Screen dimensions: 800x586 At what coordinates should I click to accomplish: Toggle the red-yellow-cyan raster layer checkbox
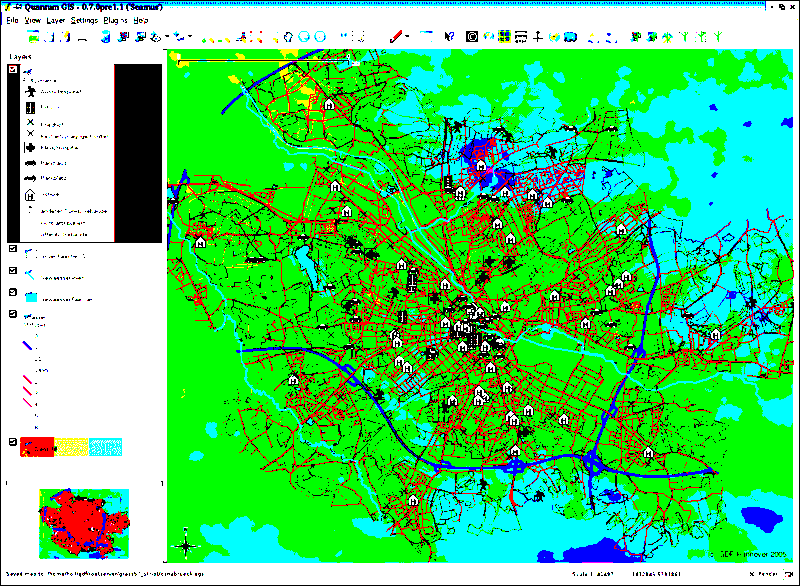(12, 442)
